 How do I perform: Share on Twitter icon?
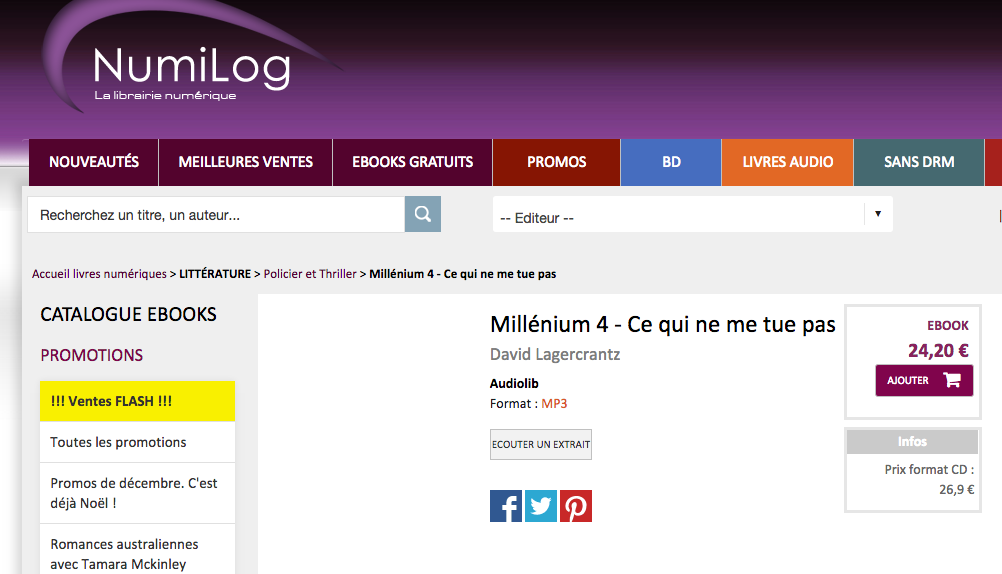click(541, 506)
